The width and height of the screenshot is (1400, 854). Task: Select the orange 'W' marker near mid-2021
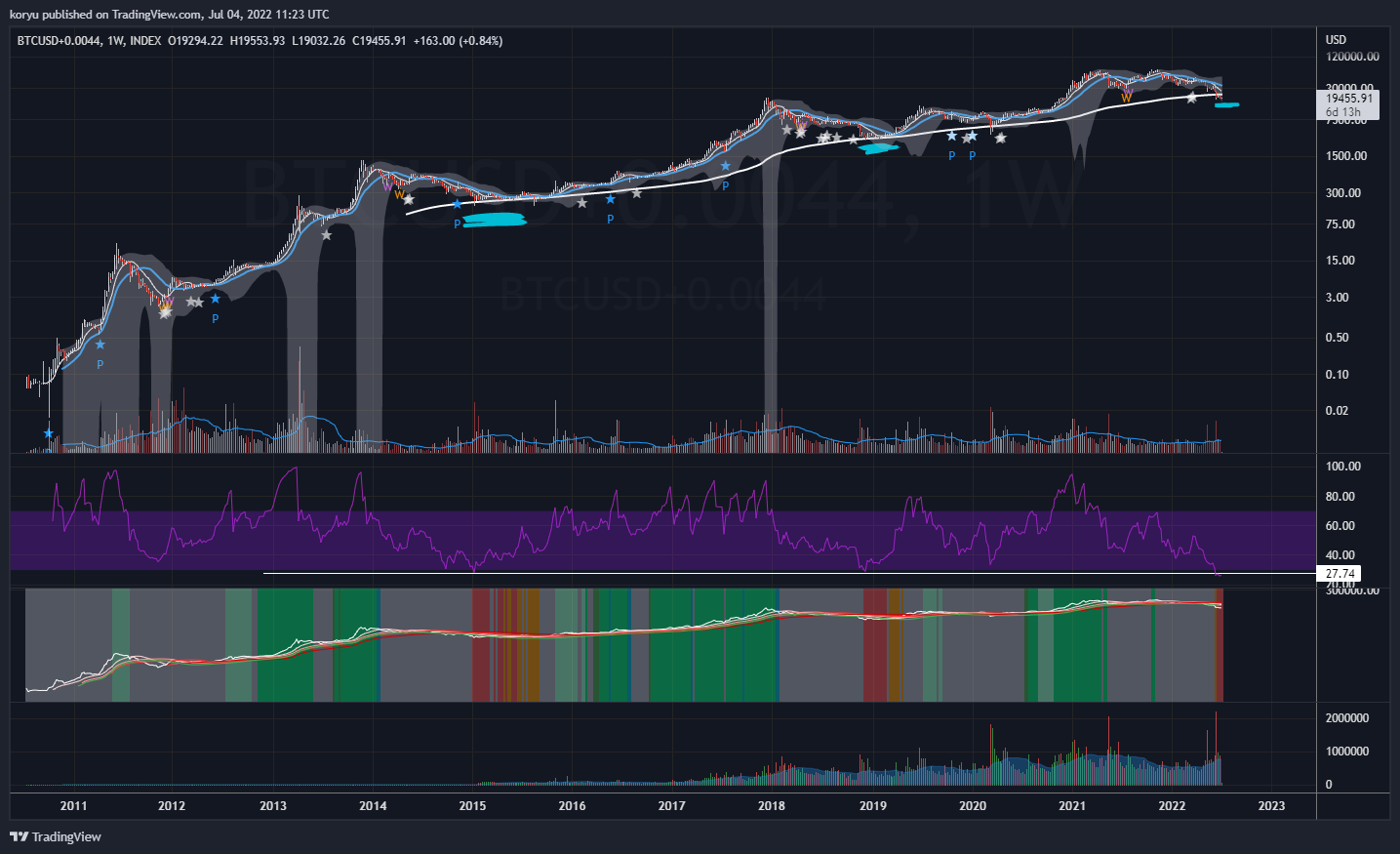1126,98
